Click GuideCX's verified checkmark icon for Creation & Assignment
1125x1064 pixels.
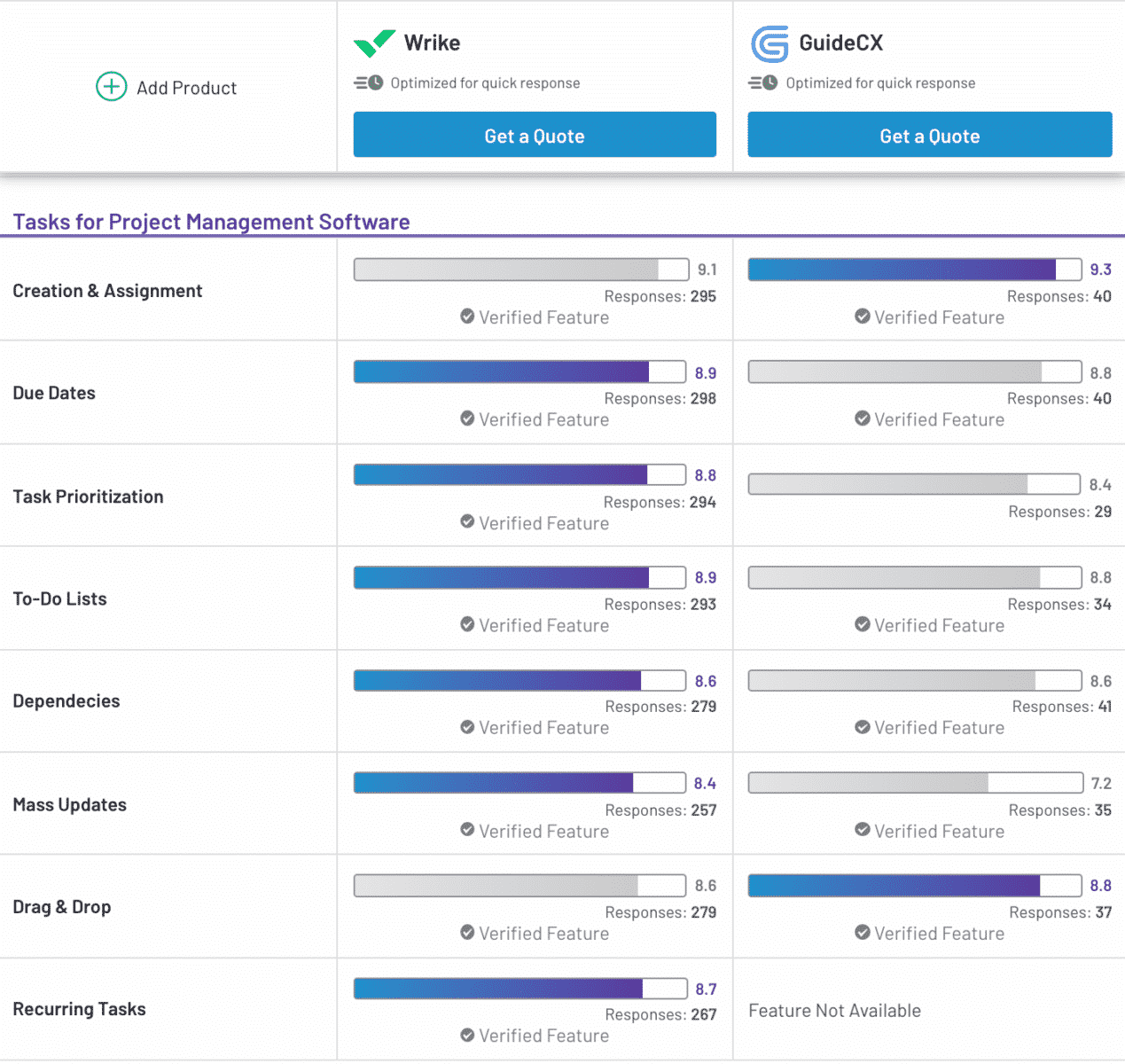(x=862, y=317)
